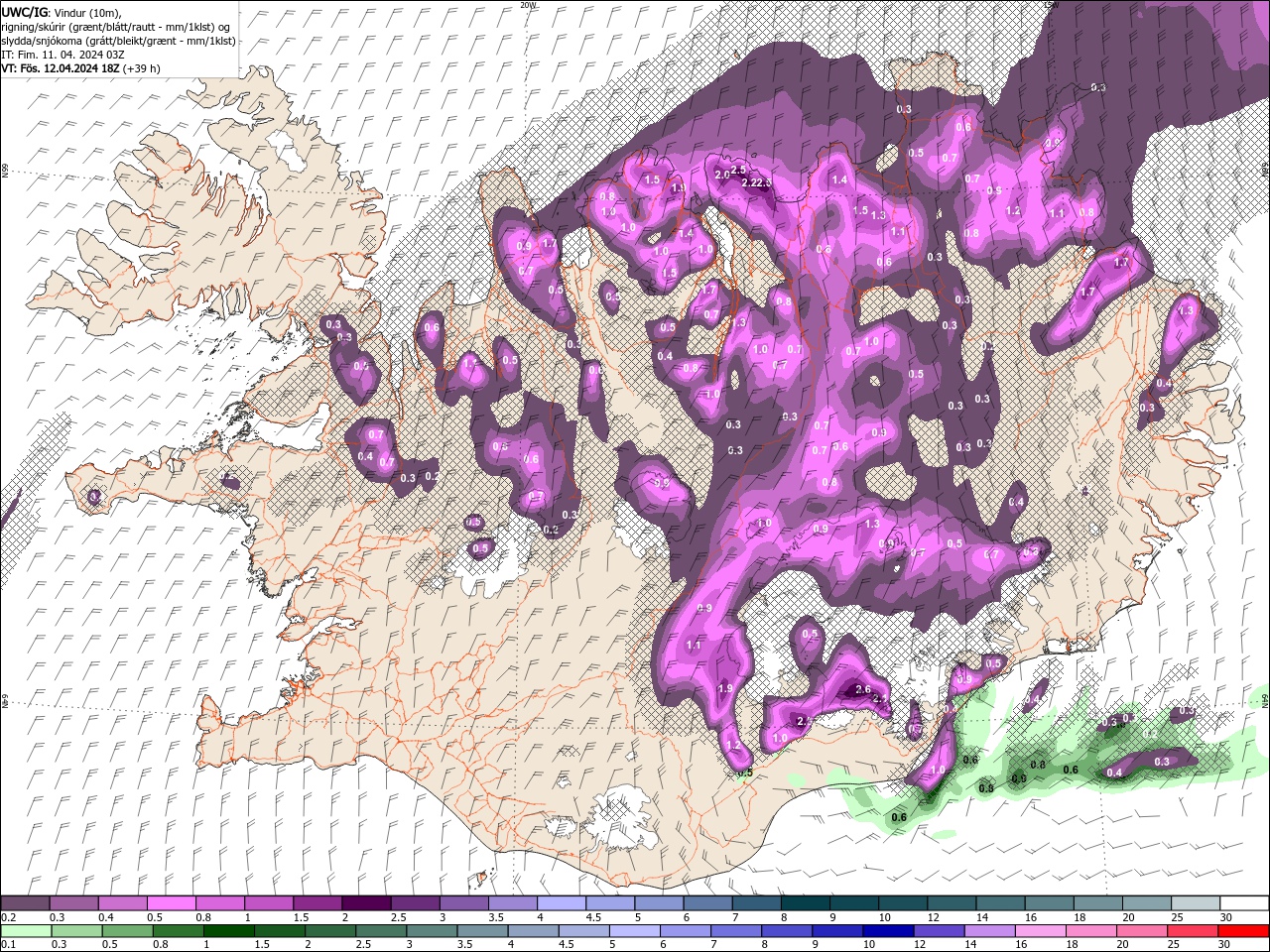1270x952 pixels.
Task: Click the 'Vindur (10m)' text in the header
Action: pos(86,12)
